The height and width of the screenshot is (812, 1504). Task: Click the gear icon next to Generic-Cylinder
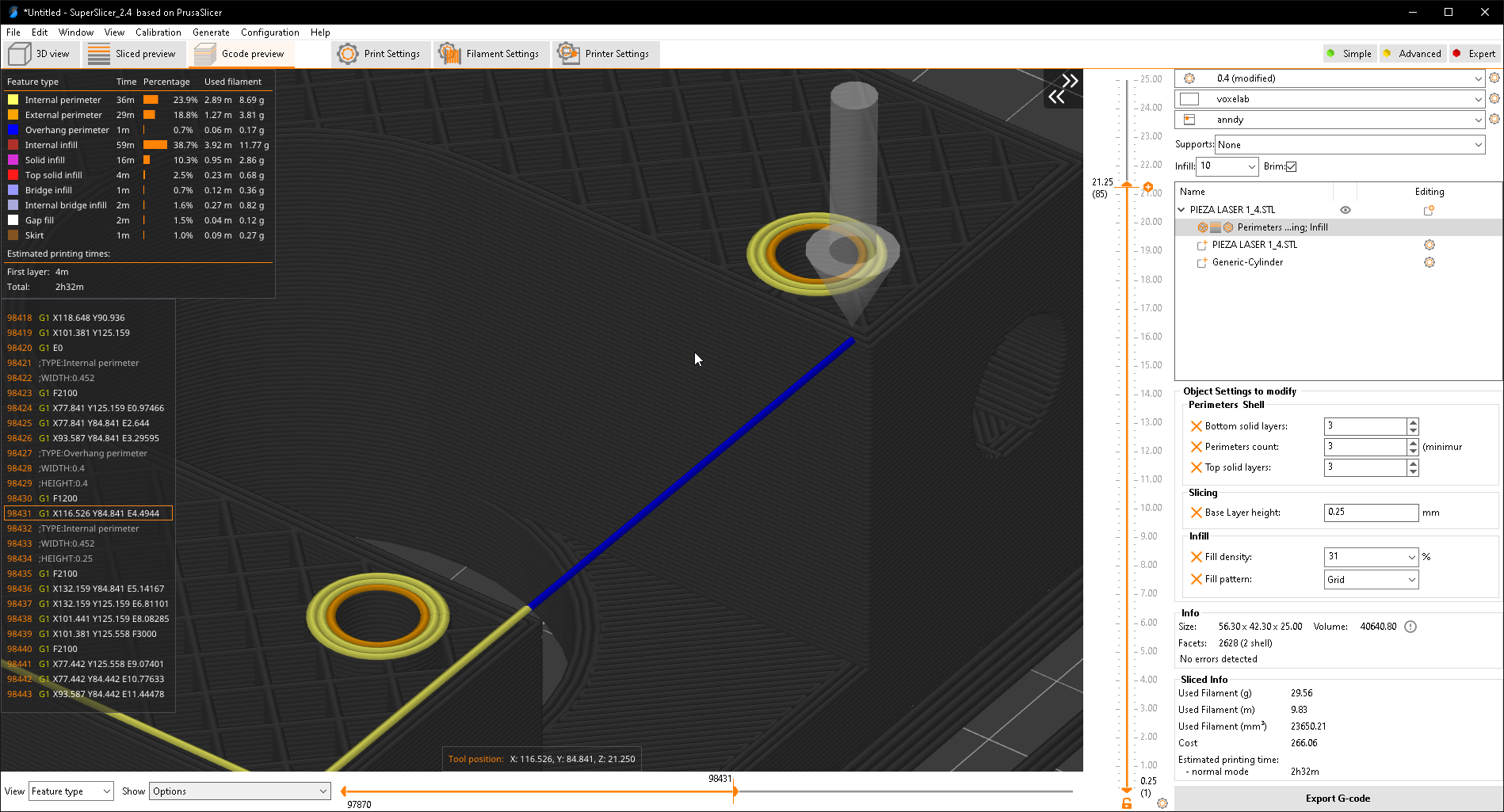pyautogui.click(x=1430, y=262)
